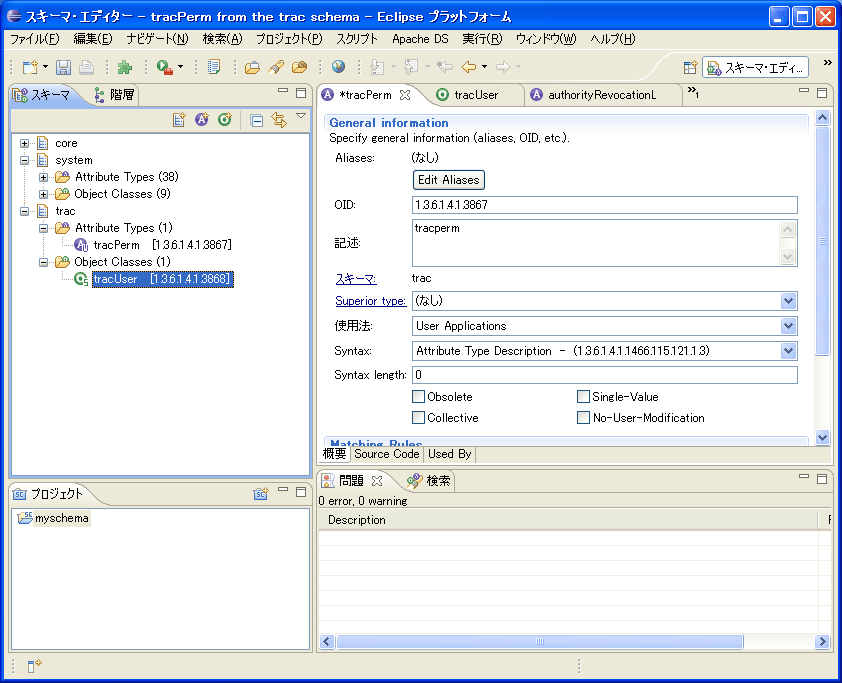Screen dimensions: 842x683
Task: Open the Syntax dropdown list
Action: (789, 352)
